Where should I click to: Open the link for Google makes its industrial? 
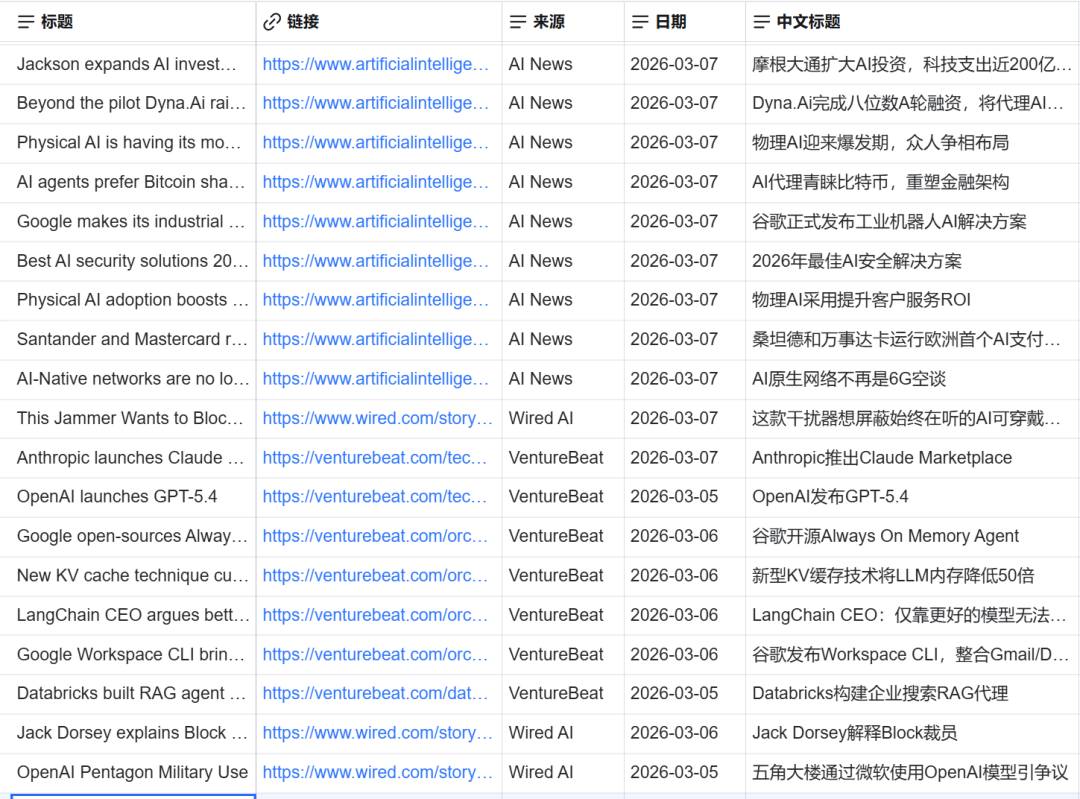(375, 221)
